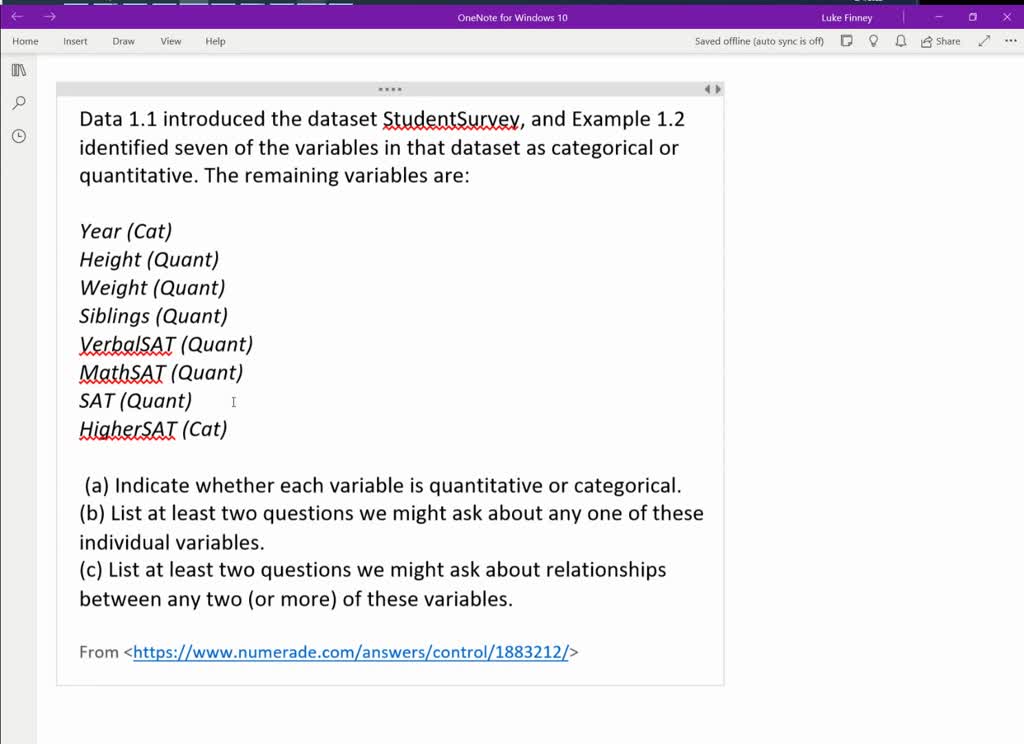The height and width of the screenshot is (744, 1024).
Task: Show Recent Notes via the clock icon
Action: point(18,136)
